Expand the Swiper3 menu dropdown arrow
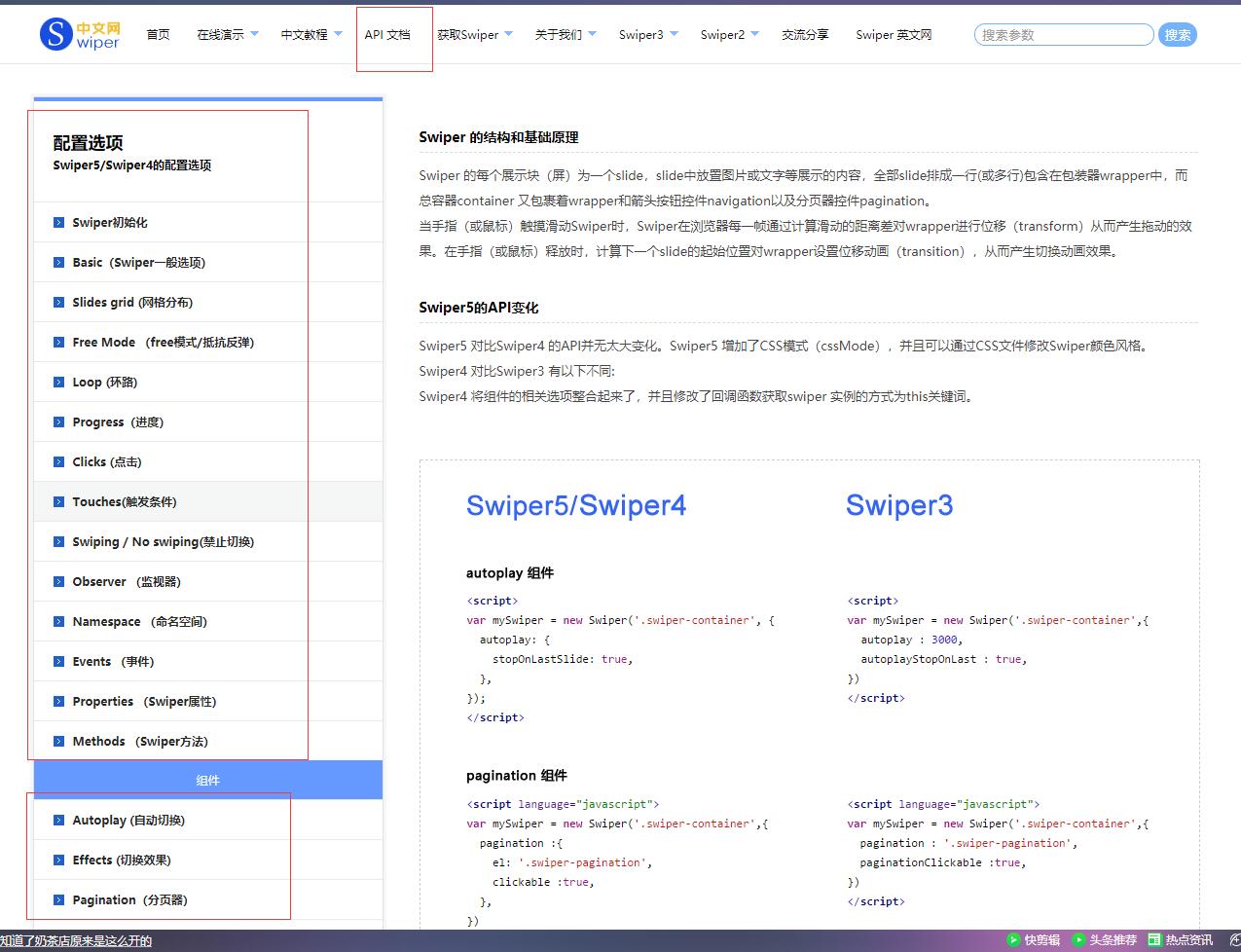The image size is (1241, 952). click(675, 34)
